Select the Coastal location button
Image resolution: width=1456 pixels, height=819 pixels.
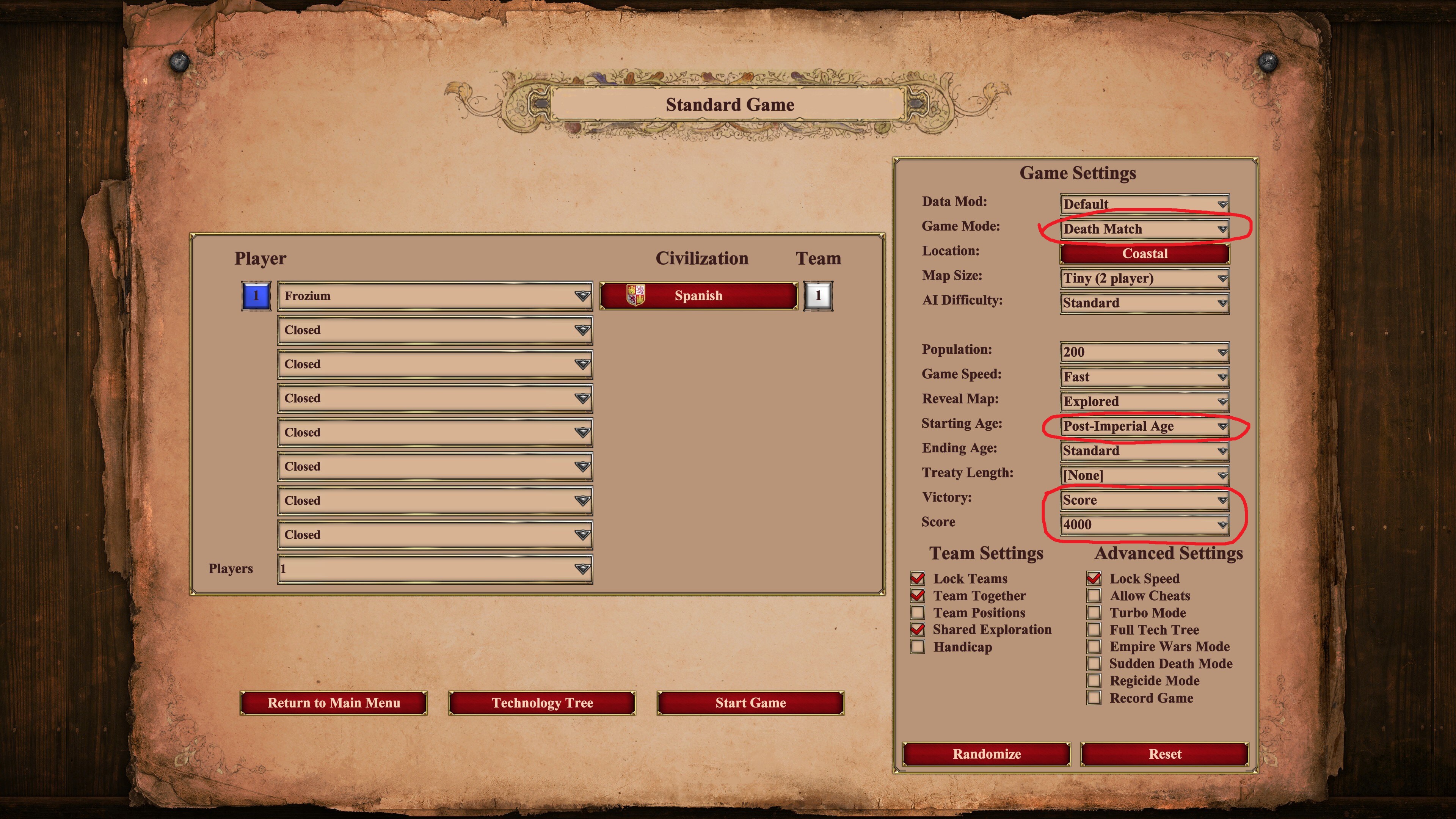point(1145,254)
